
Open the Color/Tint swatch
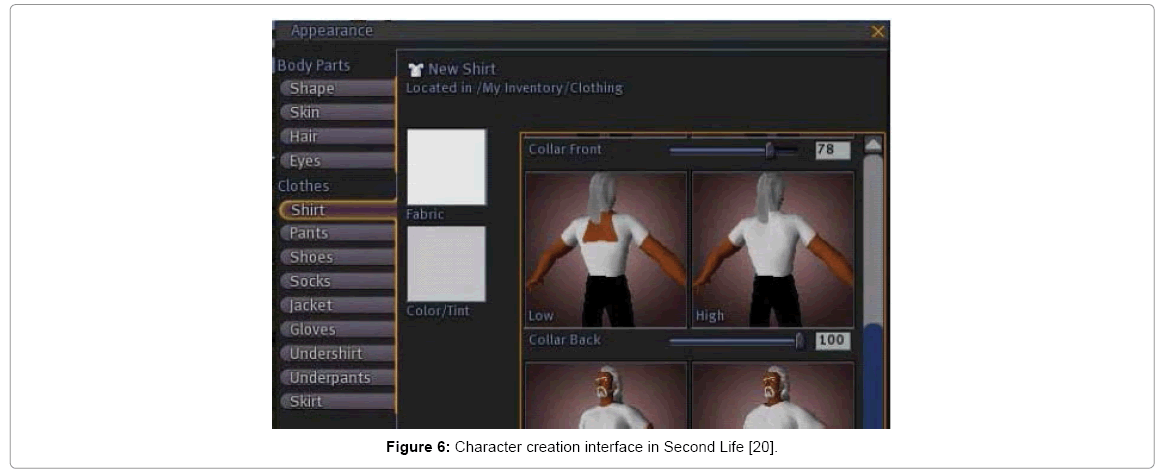446,263
